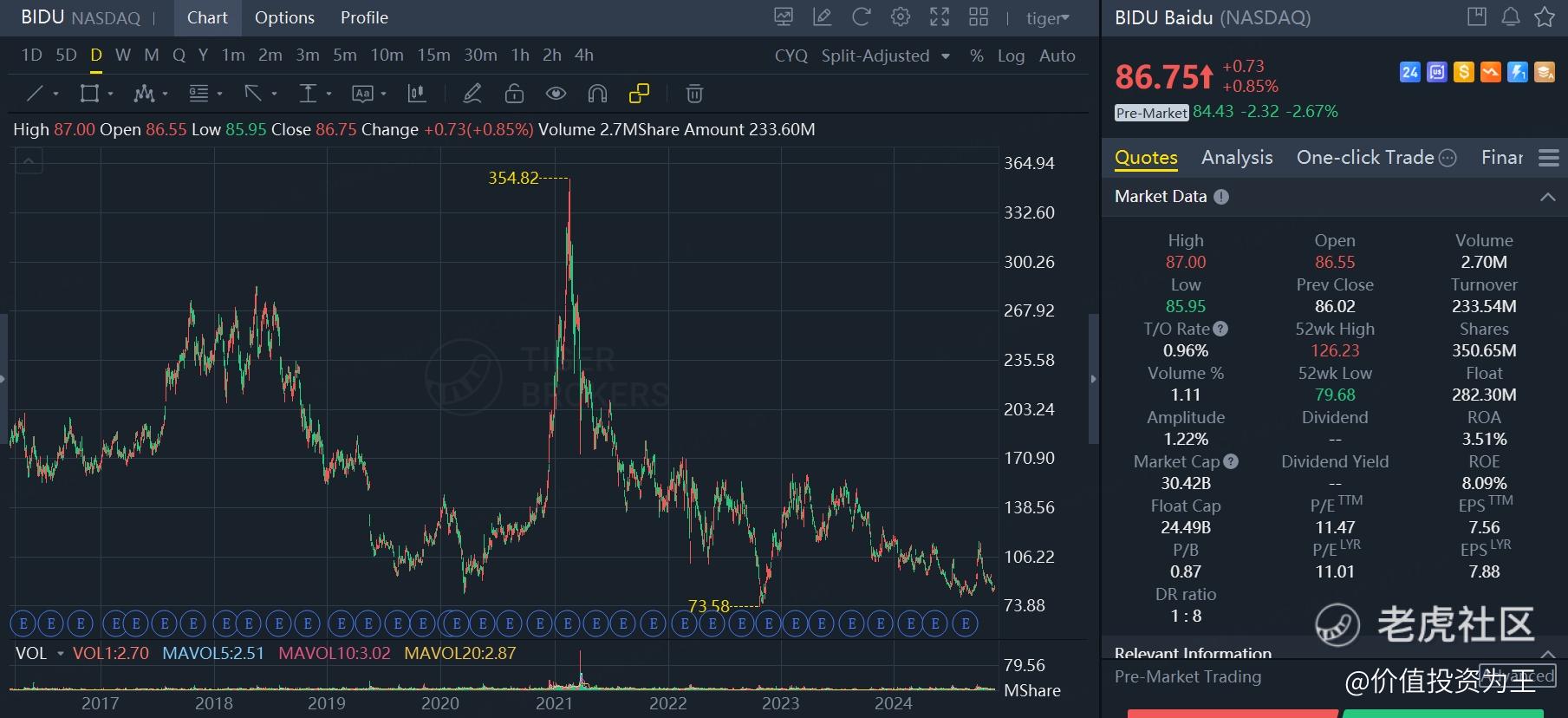Open the Split-Adjusted dropdown

click(x=886, y=55)
